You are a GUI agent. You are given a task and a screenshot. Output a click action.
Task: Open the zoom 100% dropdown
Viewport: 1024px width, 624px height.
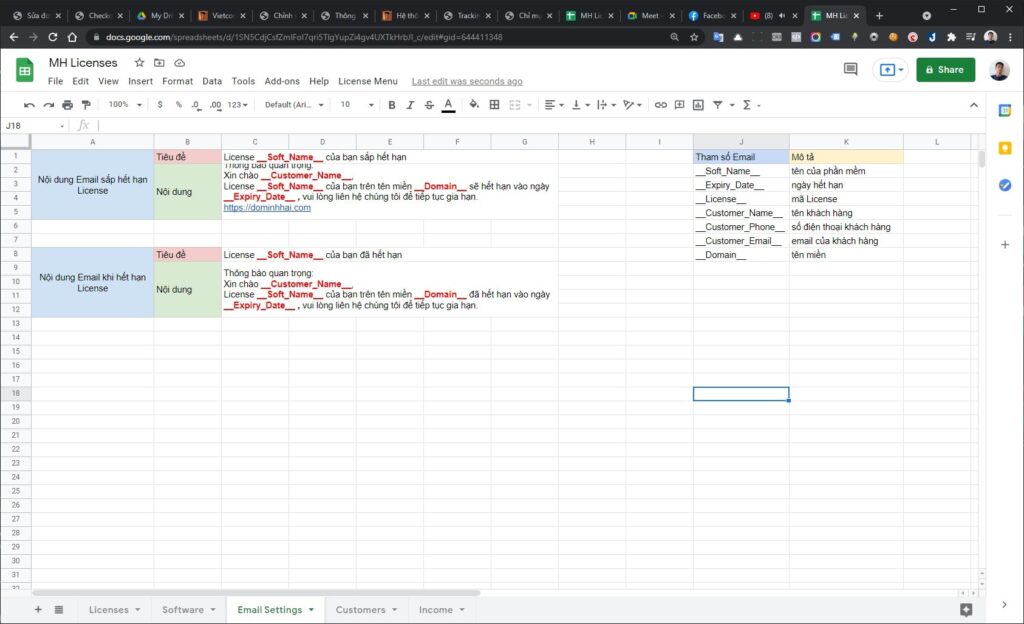point(124,105)
